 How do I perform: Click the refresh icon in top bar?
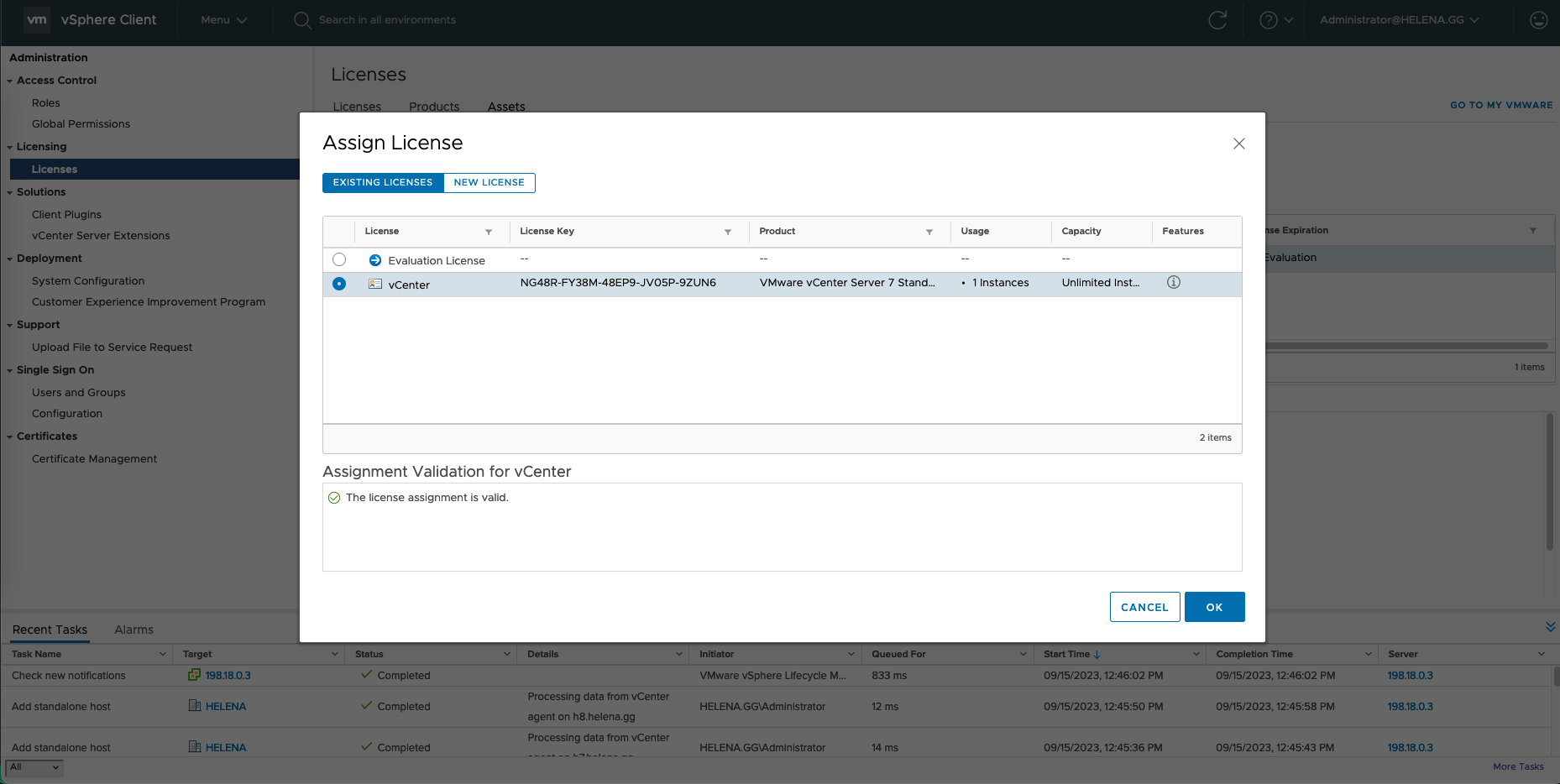point(1217,20)
